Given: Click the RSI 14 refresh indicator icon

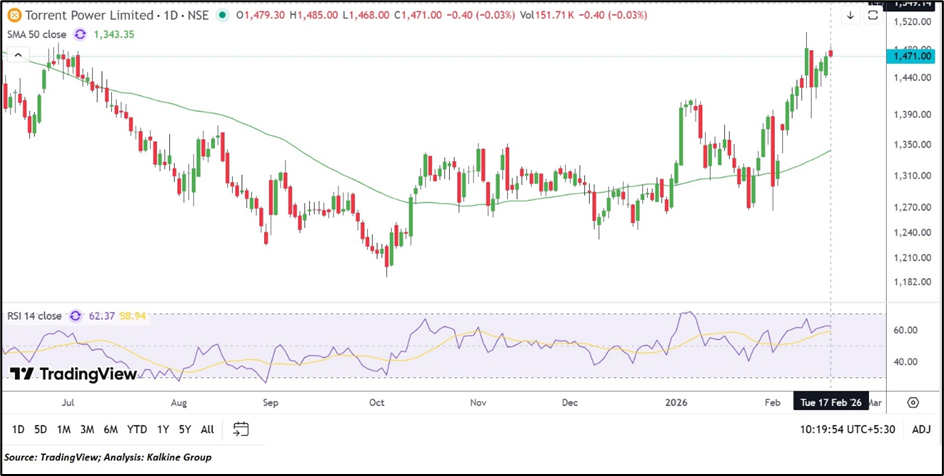Looking at the screenshot, I should click(x=74, y=316).
